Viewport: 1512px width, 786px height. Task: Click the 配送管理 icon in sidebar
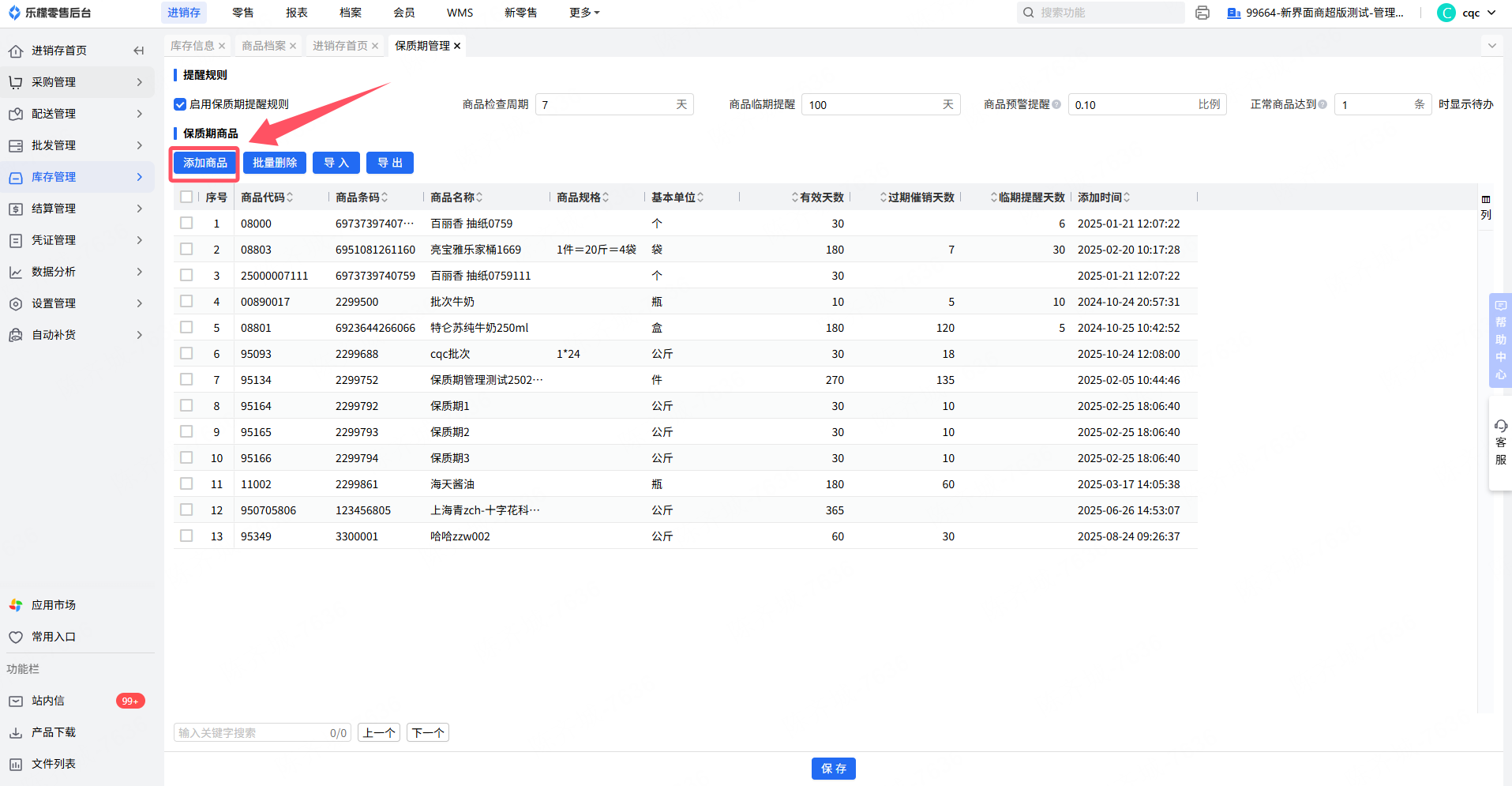16,114
